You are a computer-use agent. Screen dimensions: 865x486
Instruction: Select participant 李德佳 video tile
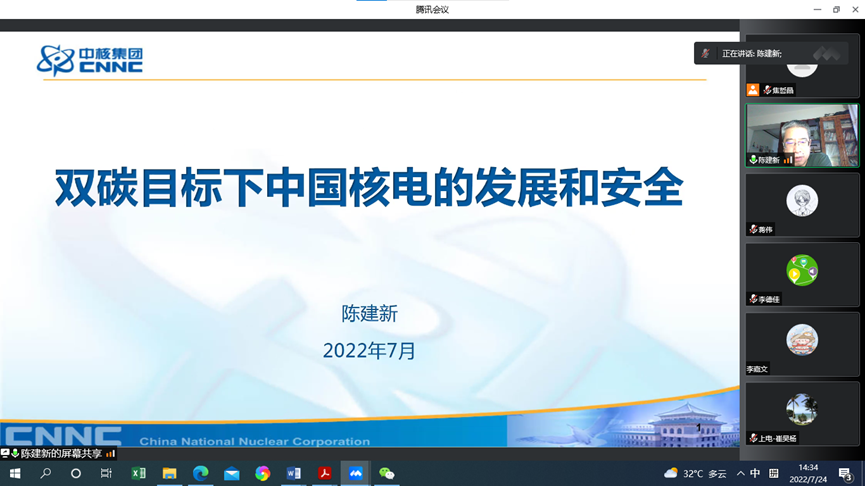[801, 273]
